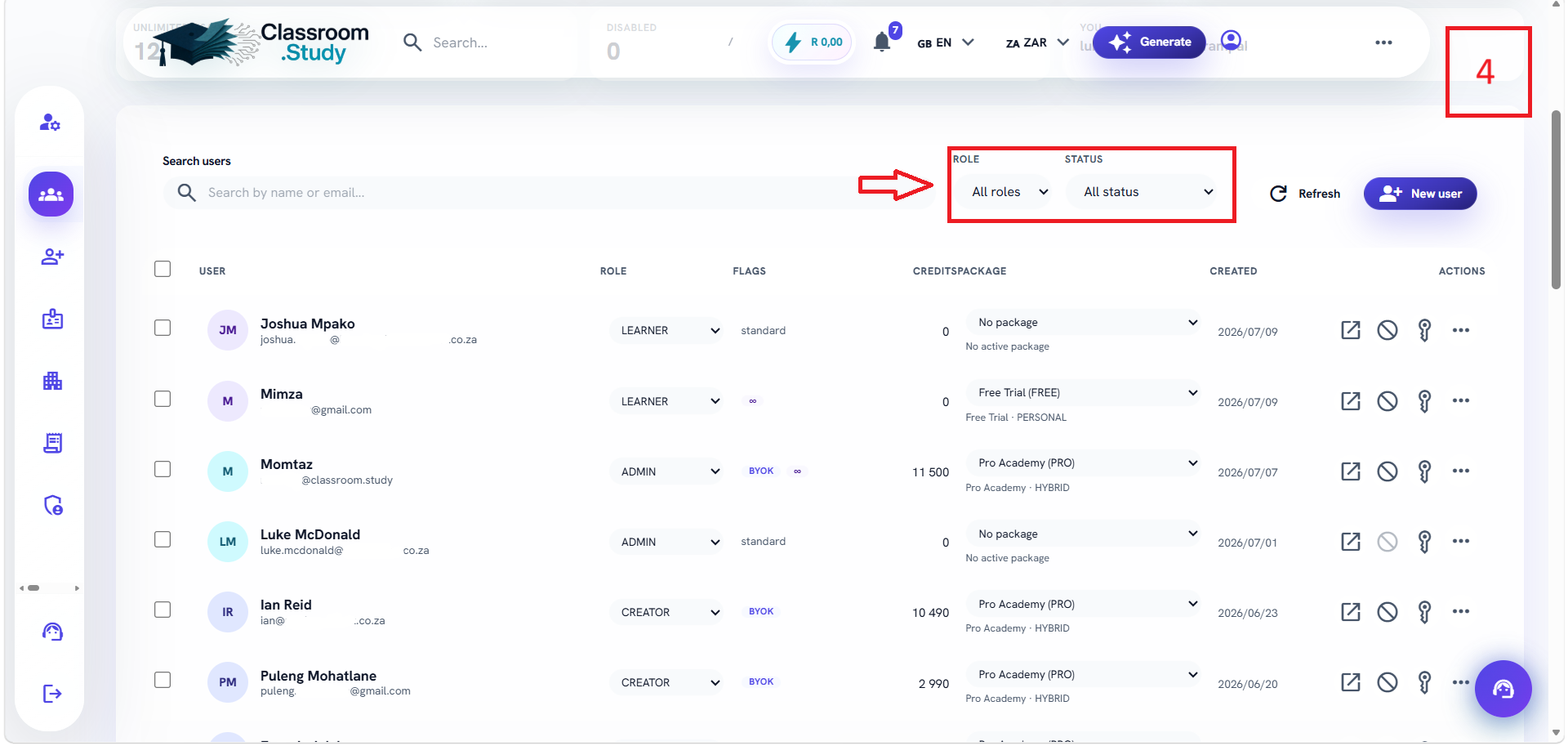The image size is (1568, 746).
Task: Reset password key for Joshua Mpako
Action: click(1424, 330)
